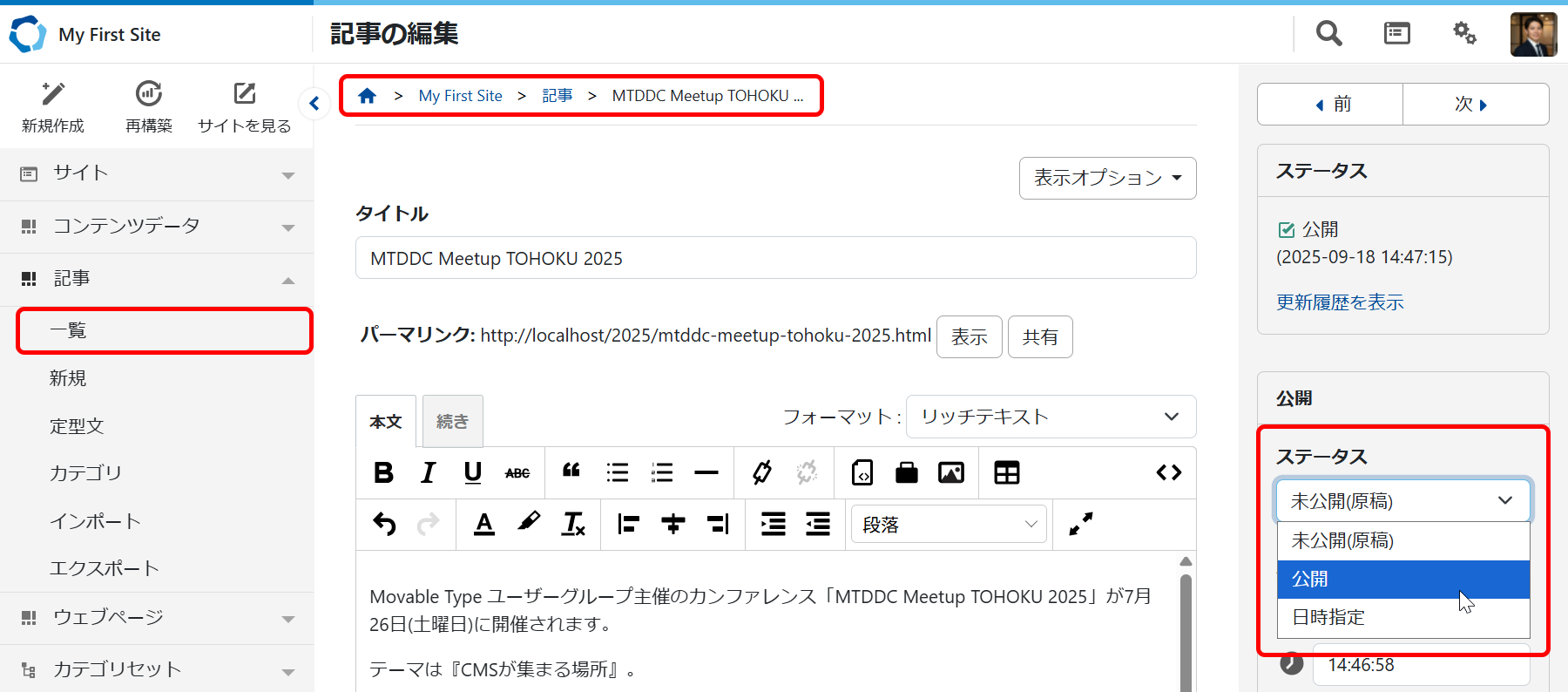Toggle the source code view icon
1568x692 pixels.
click(1168, 472)
